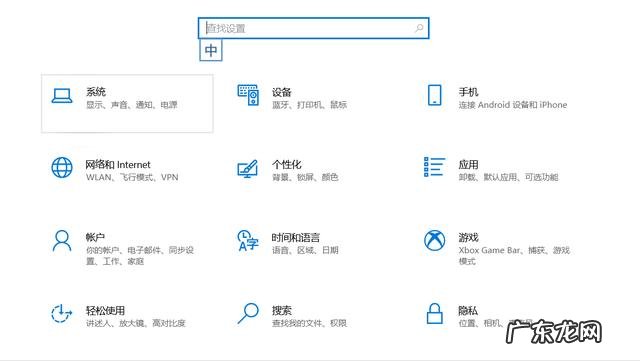Click 语音、区域、日期 description
Image resolution: width=640 pixels, height=361 pixels.
(x=305, y=250)
